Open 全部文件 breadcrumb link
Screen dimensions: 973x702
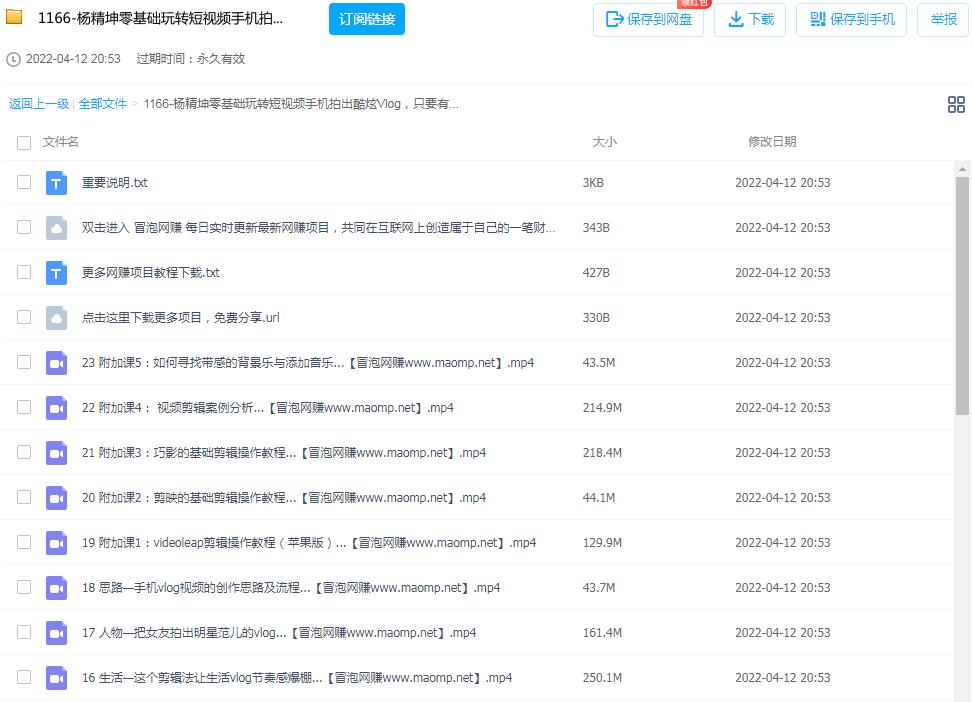click(103, 104)
